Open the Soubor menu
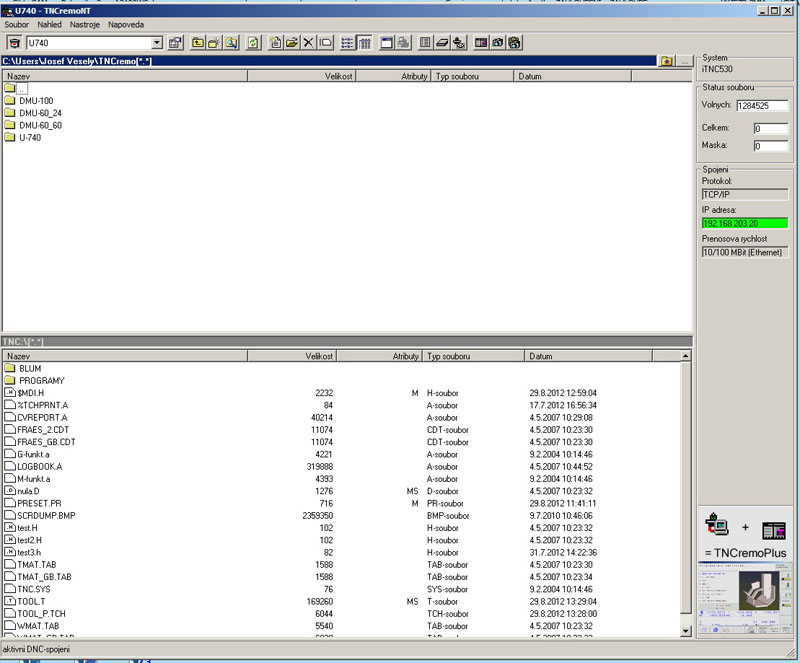Screen dimensions: 800x663 (17, 24)
